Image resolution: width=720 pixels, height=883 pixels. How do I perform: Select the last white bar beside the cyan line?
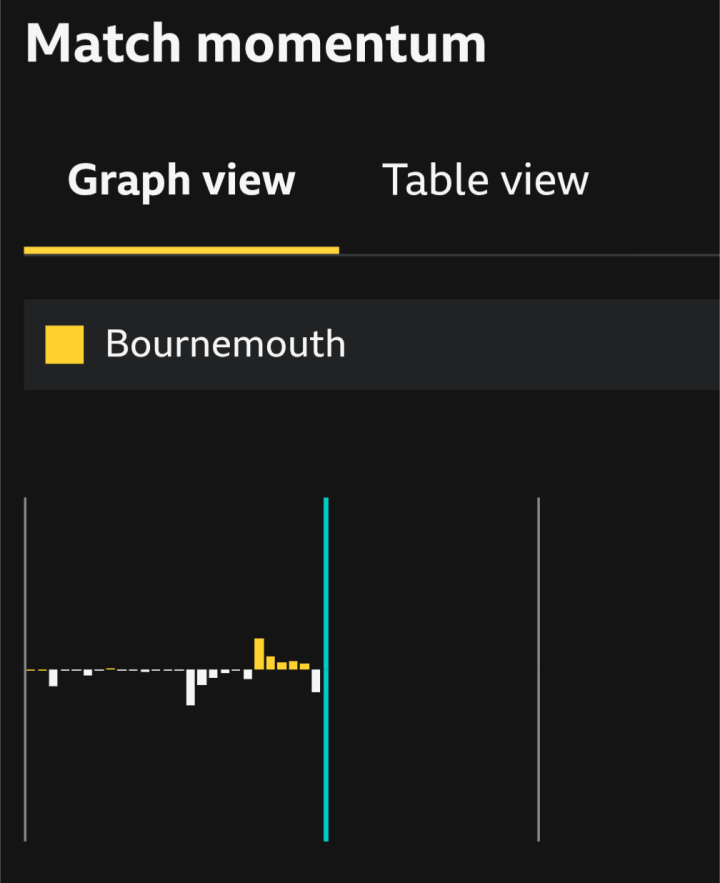(316, 681)
